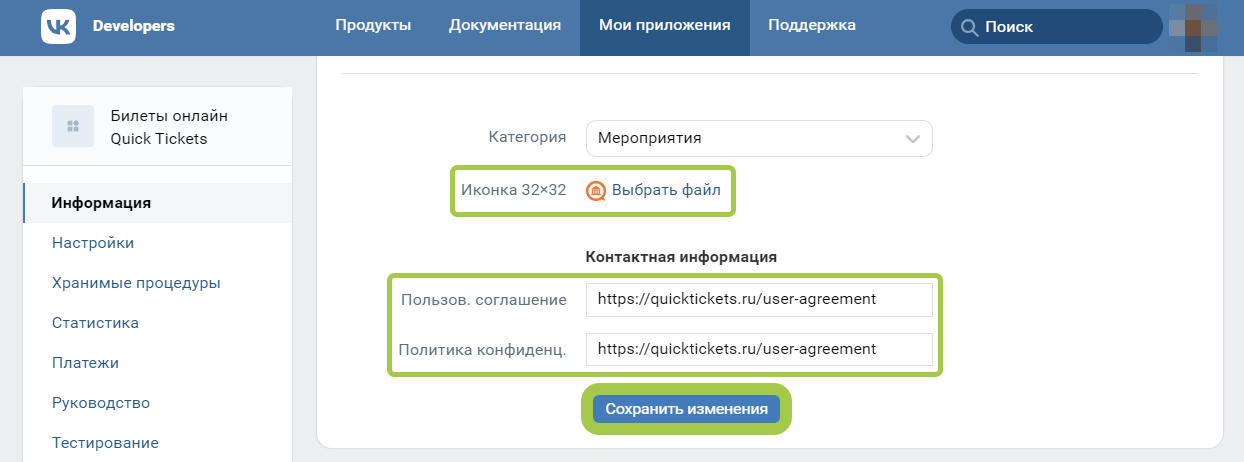Expand the Категория dropdown chevron
The image size is (1244, 462).
click(x=913, y=139)
